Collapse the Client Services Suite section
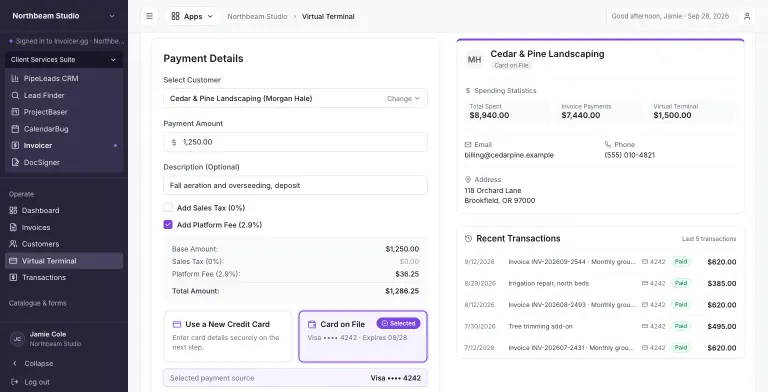Screen dimensions: 768x392 (x=64, y=60)
